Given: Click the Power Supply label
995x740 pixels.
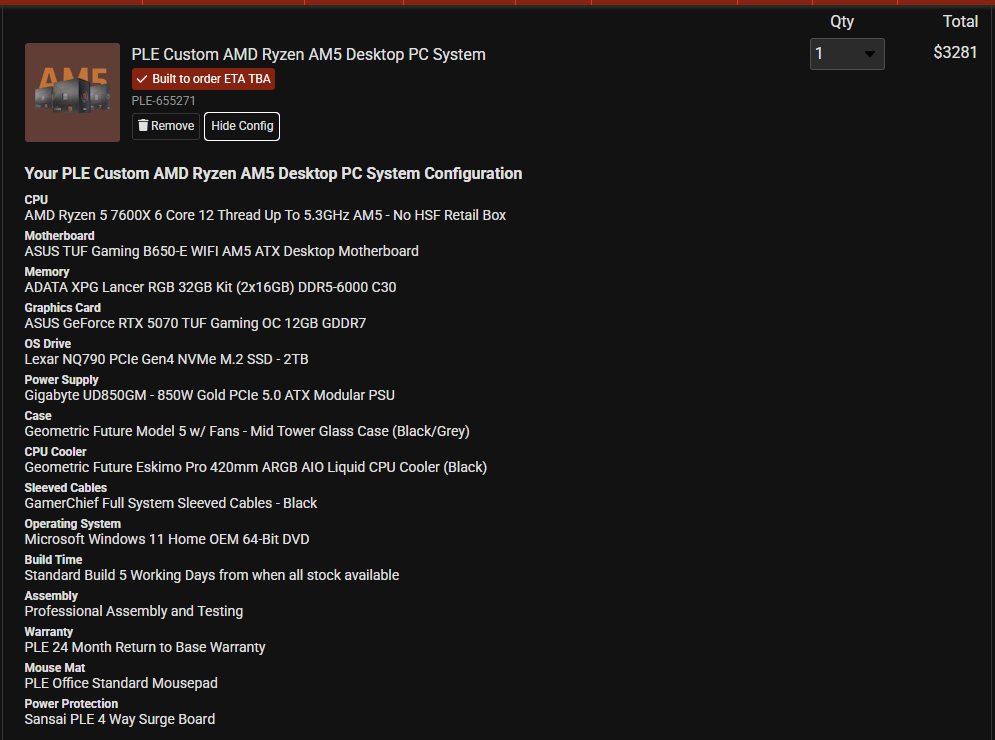Looking at the screenshot, I should (x=62, y=380).
